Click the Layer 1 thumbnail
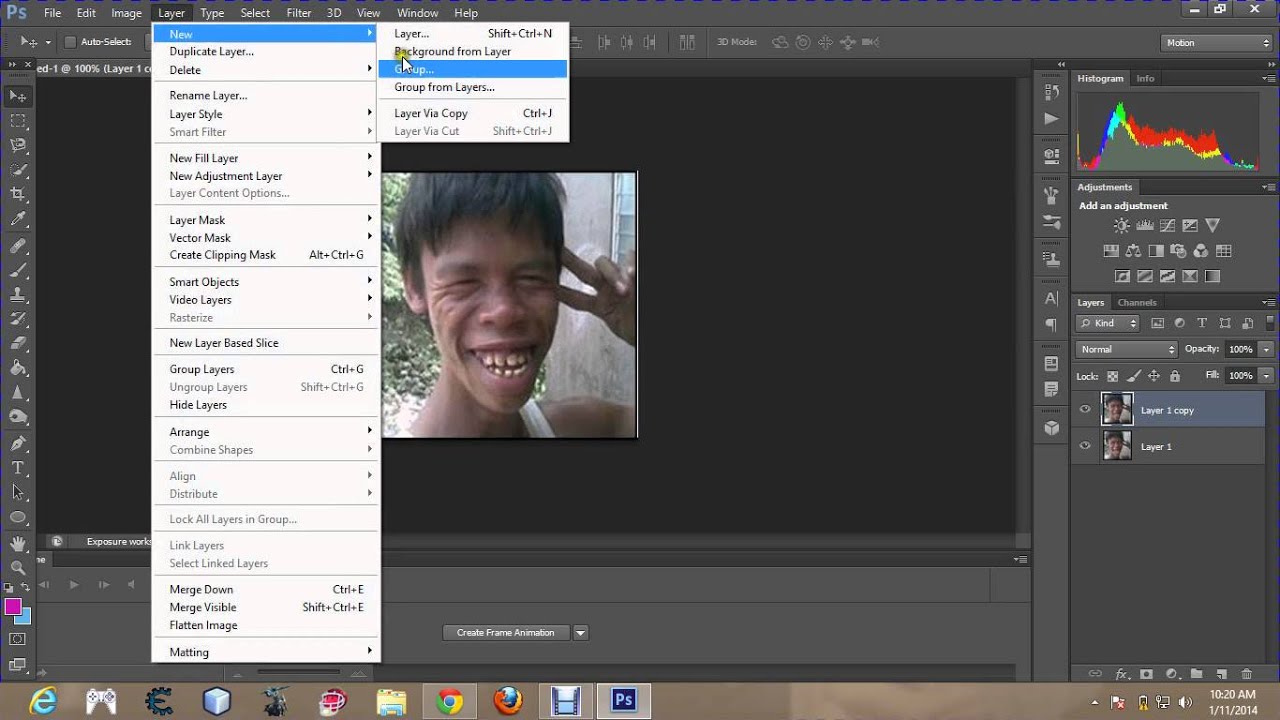 pyautogui.click(x=1116, y=446)
